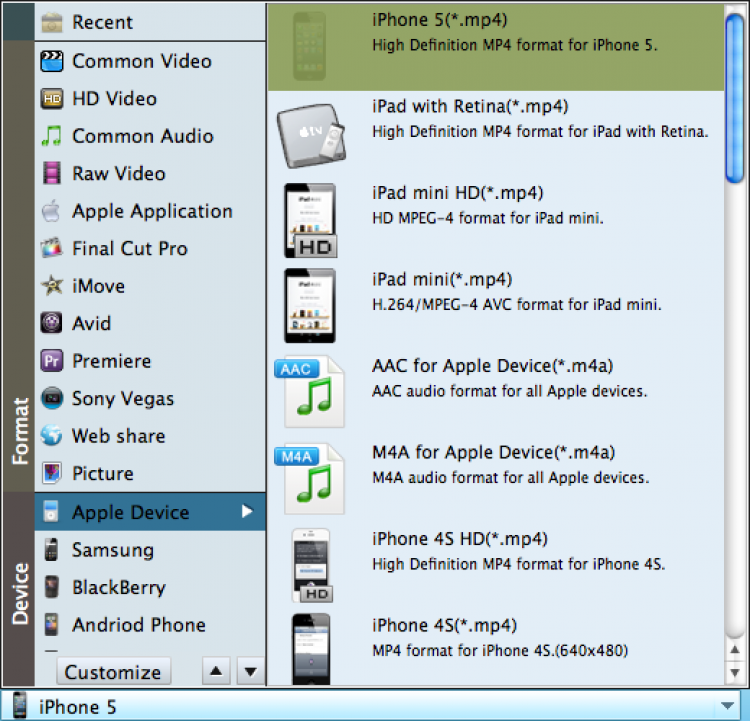The height and width of the screenshot is (721, 750).
Task: Click the iPad mini HD preset thumbnail
Action: point(311,221)
